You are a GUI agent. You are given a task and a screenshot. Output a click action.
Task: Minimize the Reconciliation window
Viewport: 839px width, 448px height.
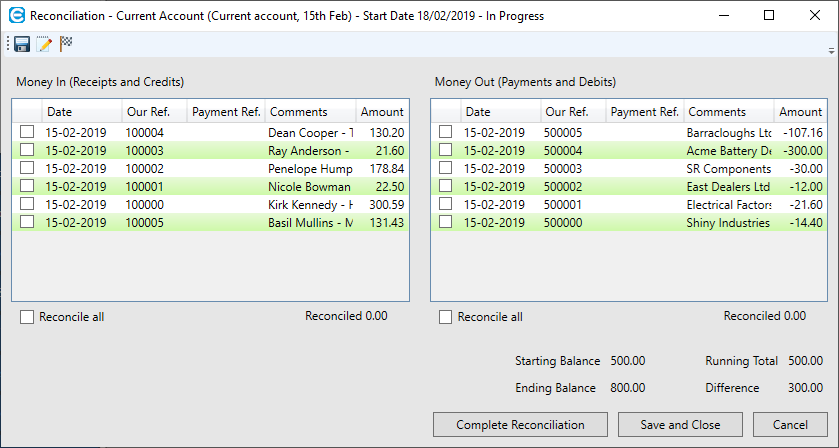click(723, 15)
